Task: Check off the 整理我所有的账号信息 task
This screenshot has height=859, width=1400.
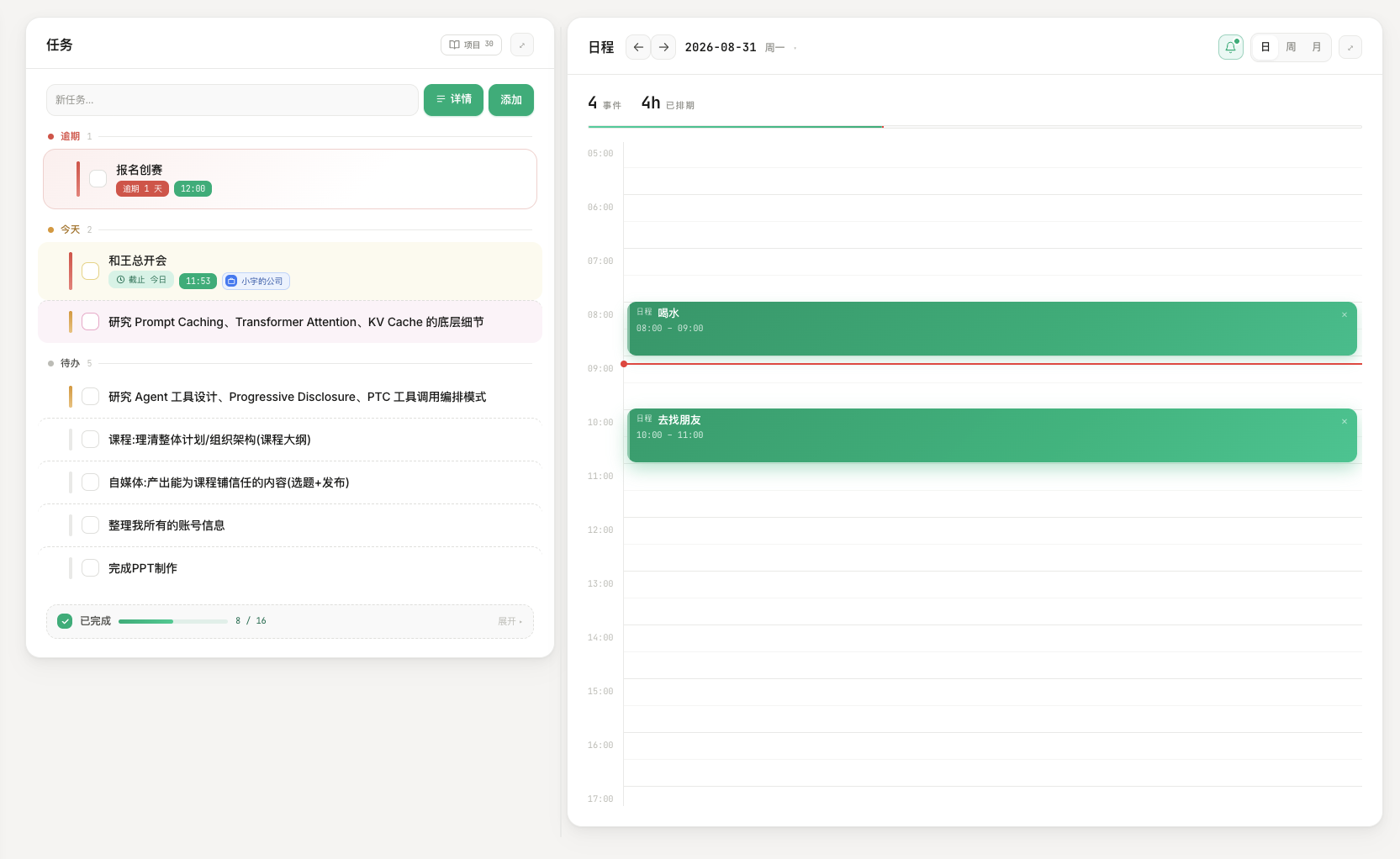Action: click(91, 525)
